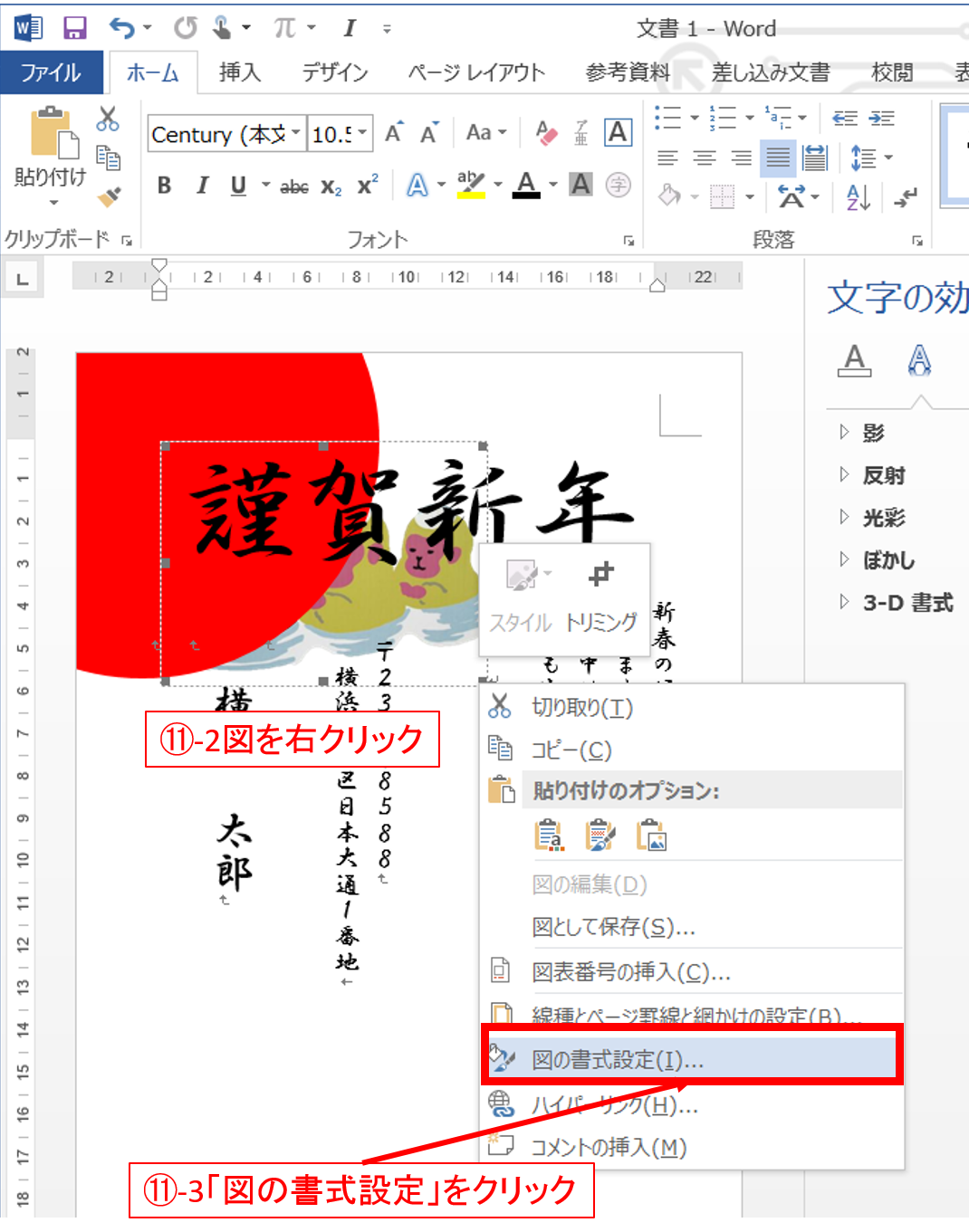The image size is (969, 1232).
Task: Click the Copy icon in Clipboard group
Action: coord(108,158)
